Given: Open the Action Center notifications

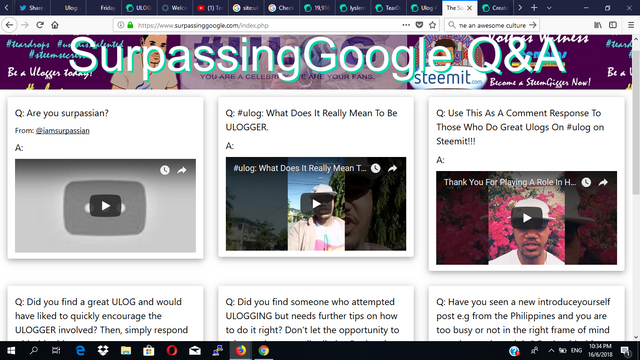Looking at the screenshot, I should [625, 351].
